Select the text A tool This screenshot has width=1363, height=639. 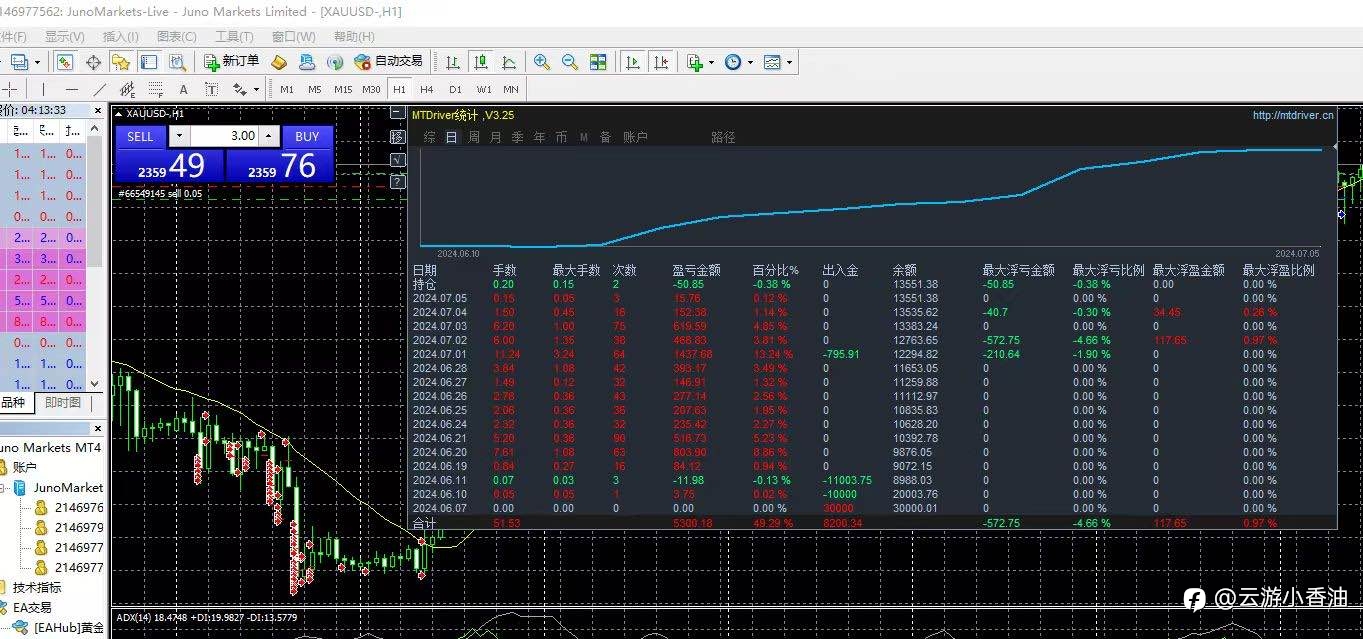[x=183, y=89]
